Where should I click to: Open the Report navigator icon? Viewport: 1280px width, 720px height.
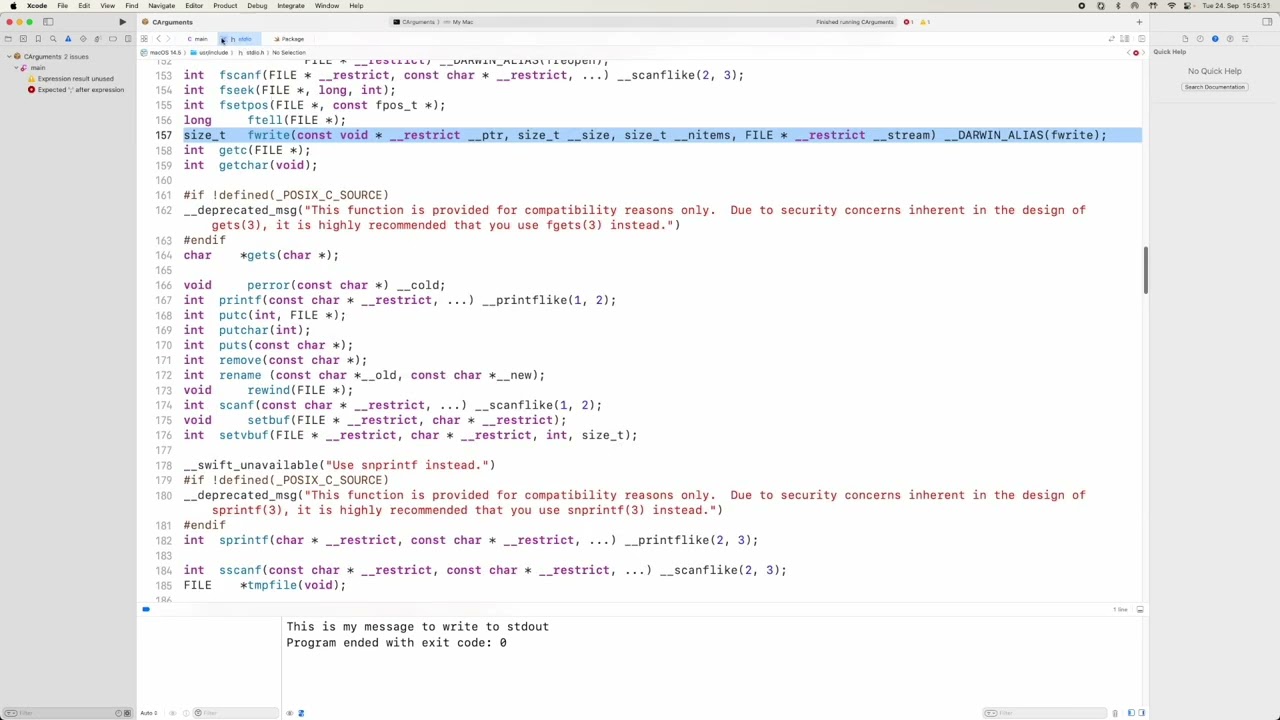click(x=127, y=39)
